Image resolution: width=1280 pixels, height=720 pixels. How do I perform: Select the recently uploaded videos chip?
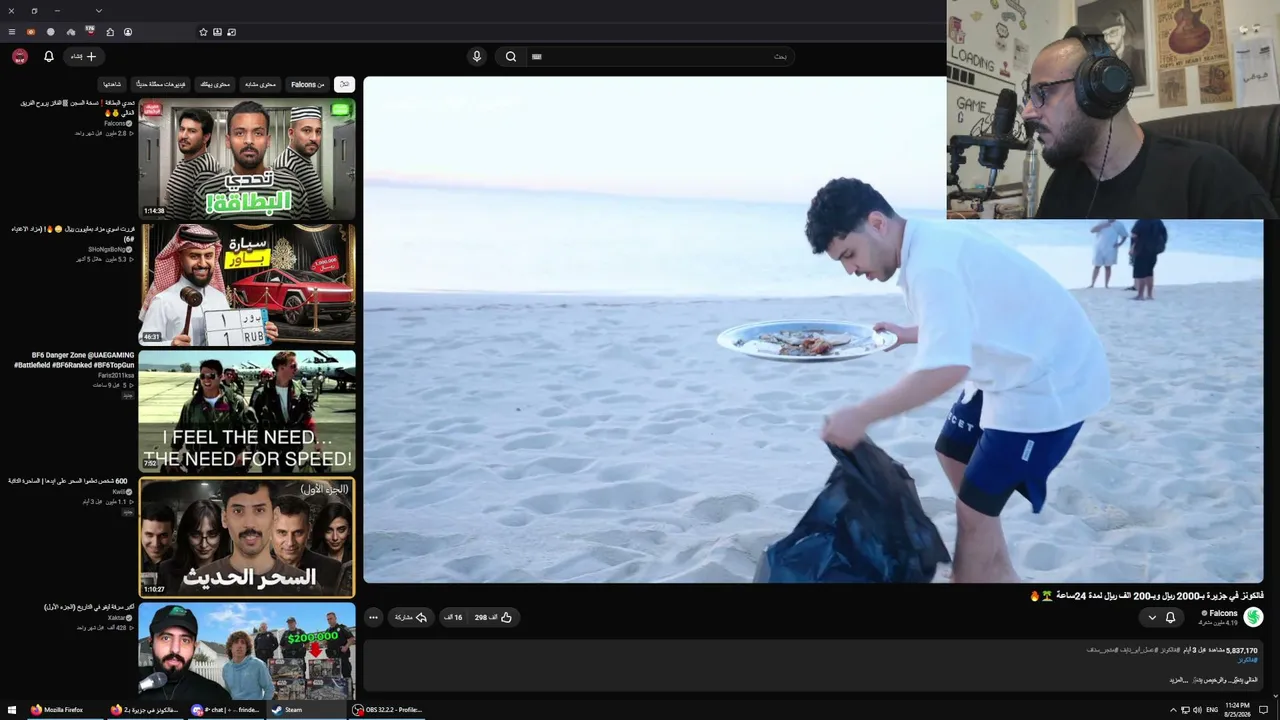point(161,85)
